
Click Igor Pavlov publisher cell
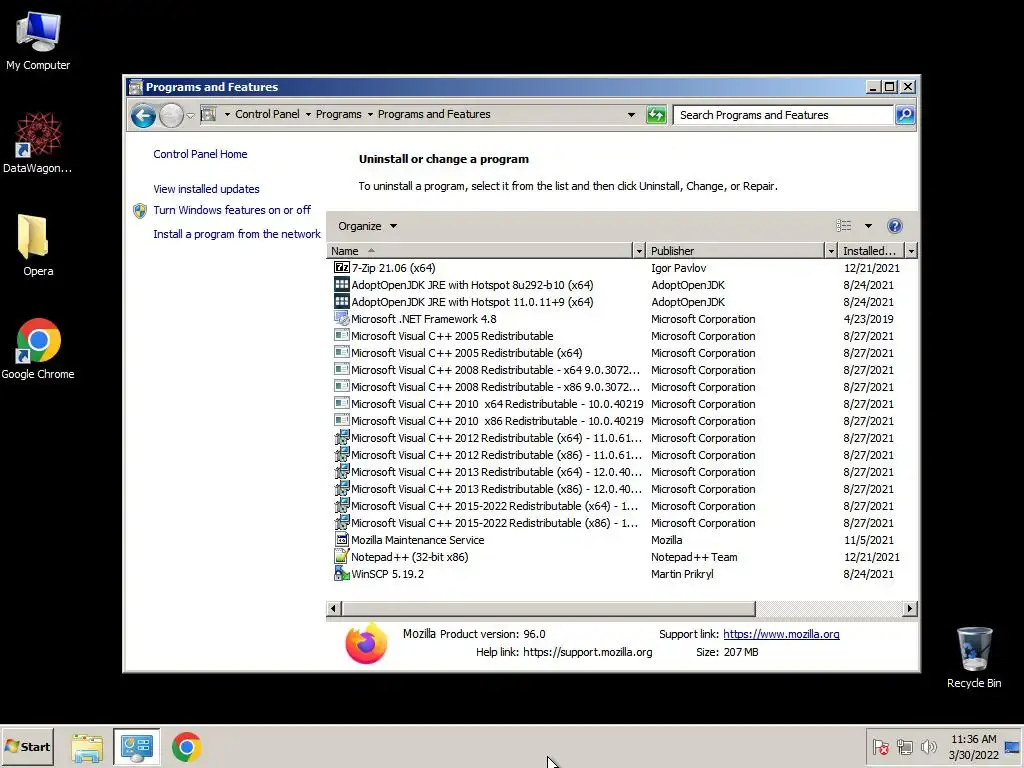pyautogui.click(x=679, y=268)
